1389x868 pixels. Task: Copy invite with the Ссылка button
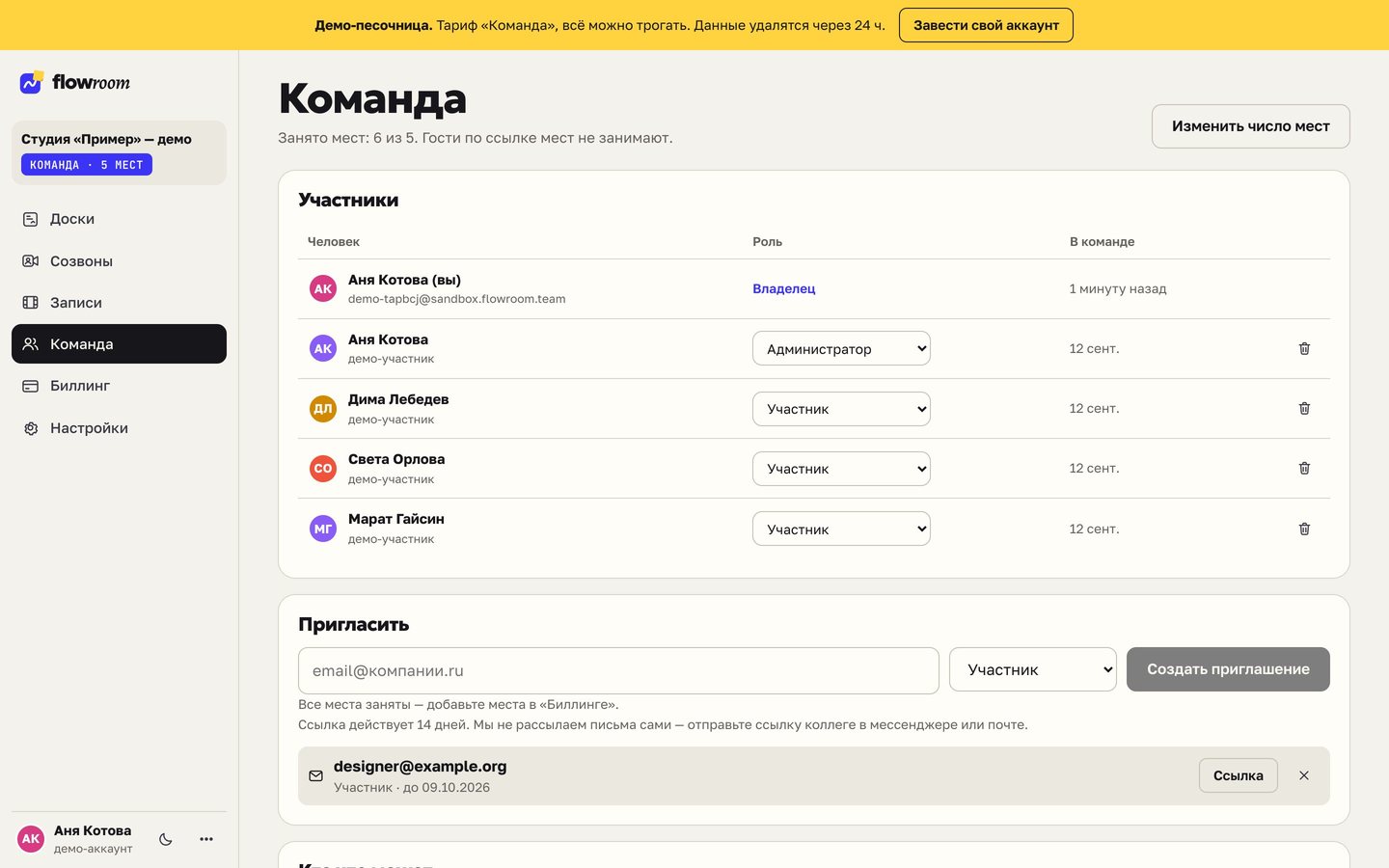1239,775
